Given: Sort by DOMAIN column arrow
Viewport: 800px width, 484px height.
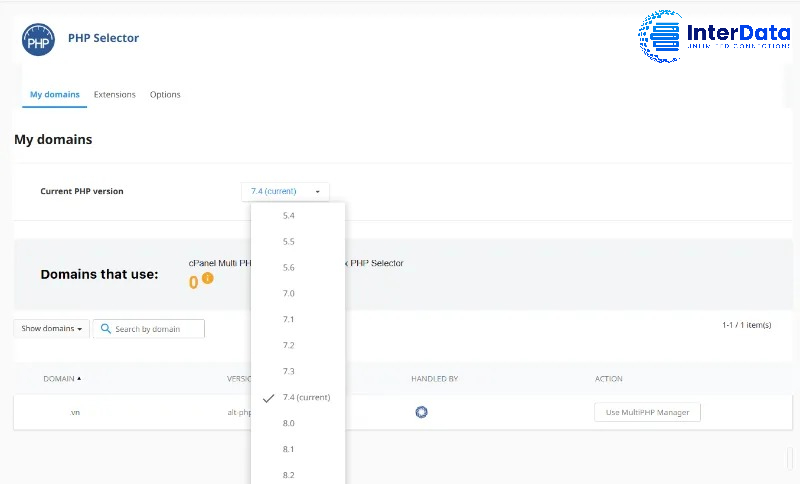Looking at the screenshot, I should 79,378.
